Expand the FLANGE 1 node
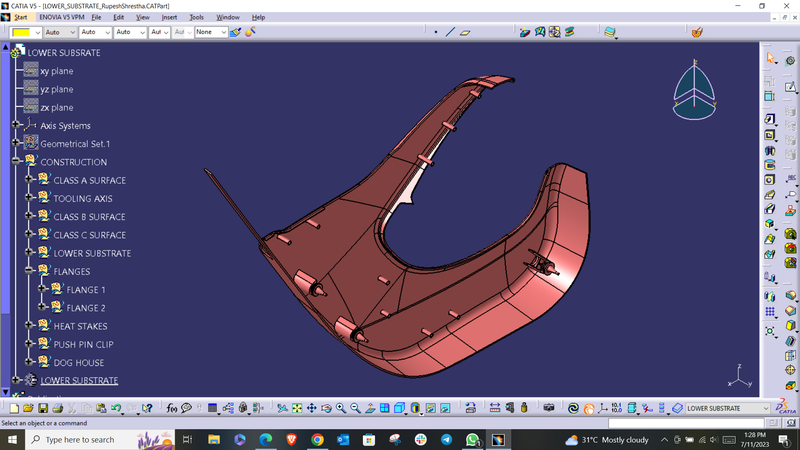The width and height of the screenshot is (800, 450). point(42,289)
